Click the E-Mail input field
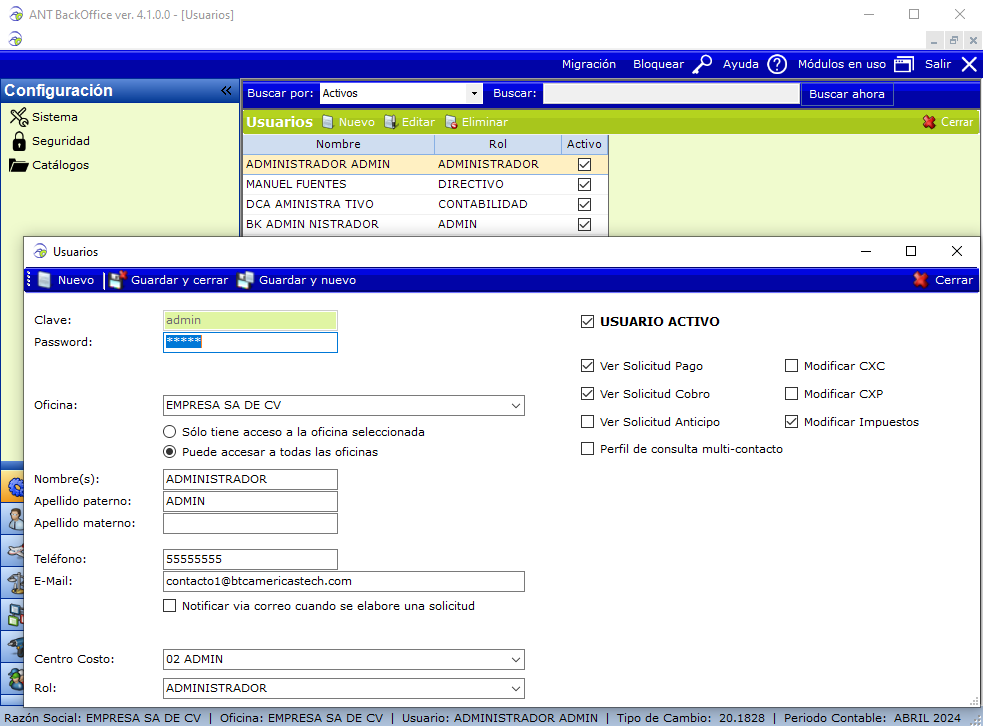This screenshot has height=726, width=983. (343, 581)
